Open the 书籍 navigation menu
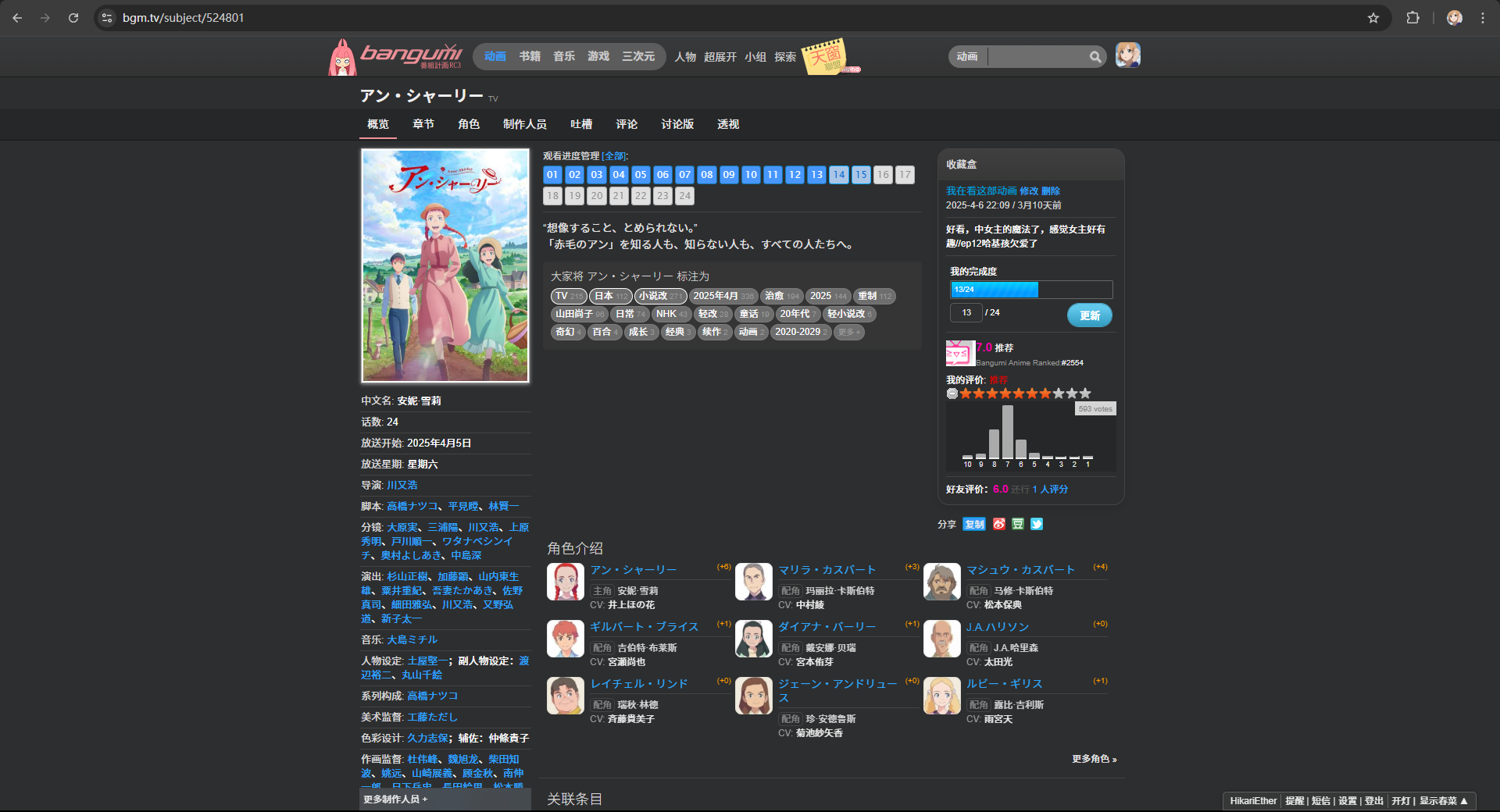 (530, 56)
